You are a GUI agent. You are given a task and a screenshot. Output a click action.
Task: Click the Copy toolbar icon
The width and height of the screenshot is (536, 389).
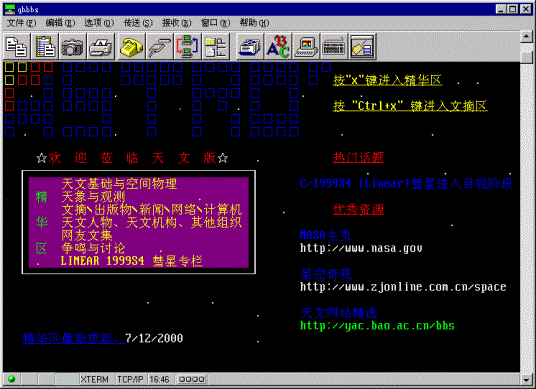tap(16, 46)
